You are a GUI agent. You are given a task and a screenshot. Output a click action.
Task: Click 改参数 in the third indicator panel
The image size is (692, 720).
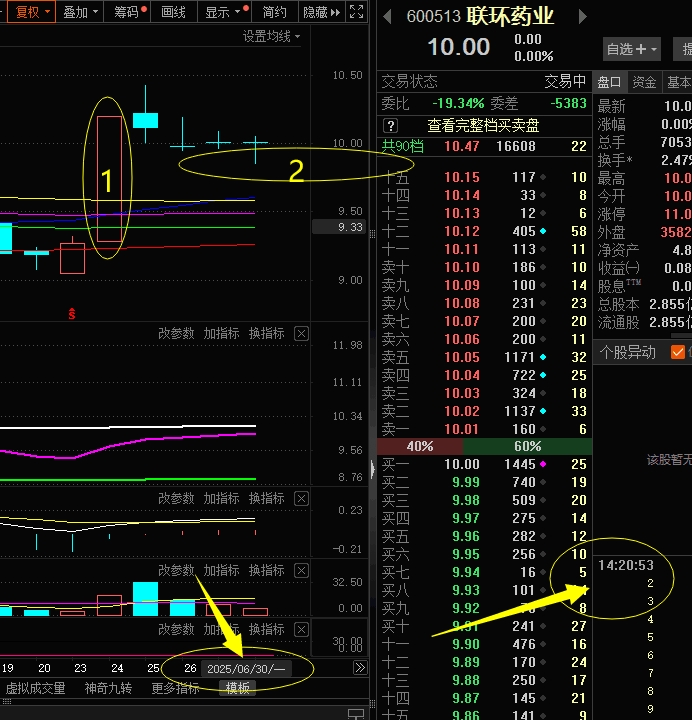[x=176, y=570]
